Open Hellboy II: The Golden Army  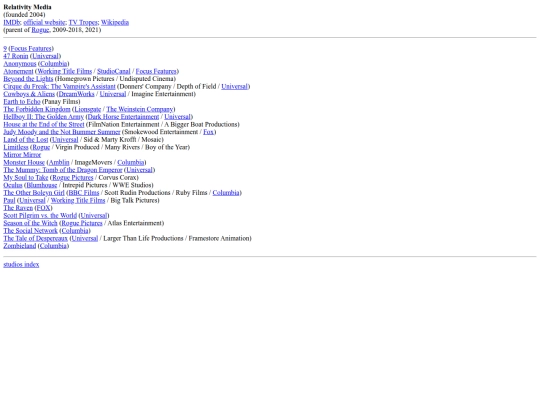44,117
